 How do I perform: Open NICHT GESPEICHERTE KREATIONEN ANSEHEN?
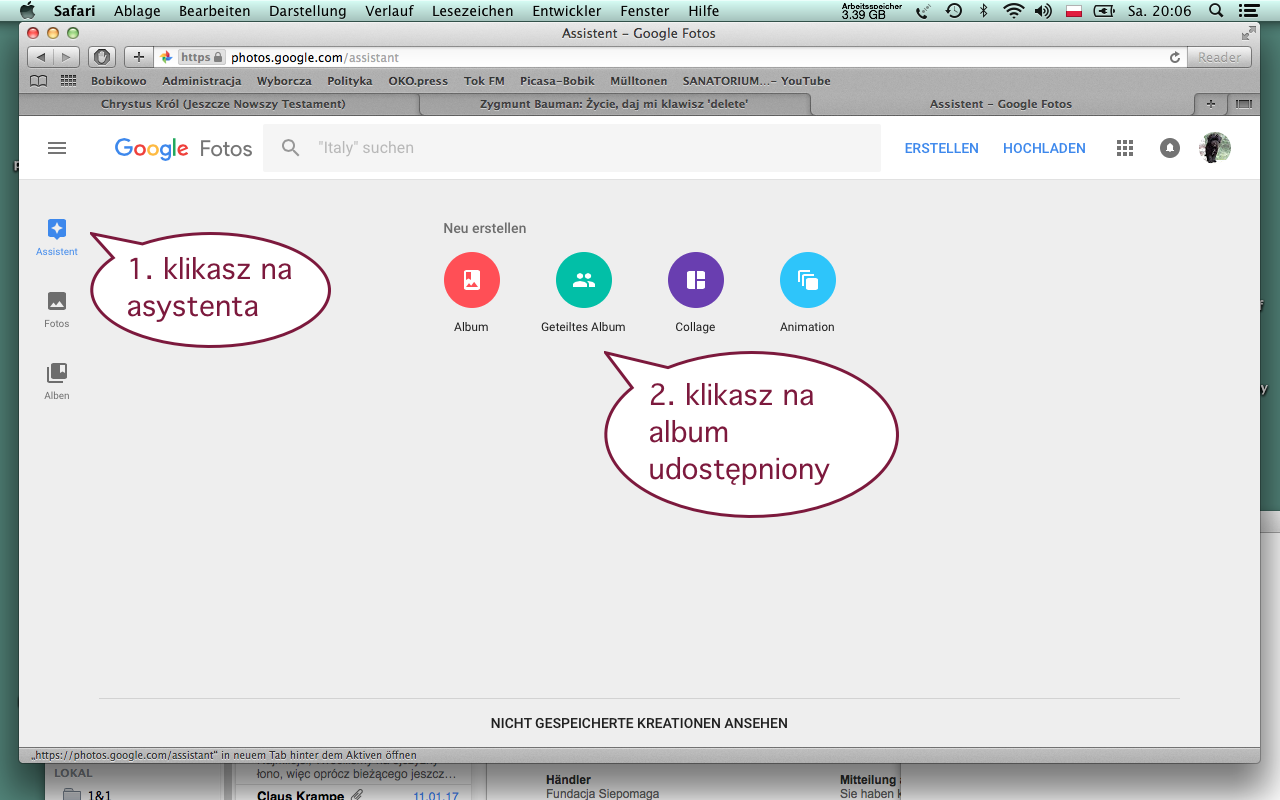639,723
